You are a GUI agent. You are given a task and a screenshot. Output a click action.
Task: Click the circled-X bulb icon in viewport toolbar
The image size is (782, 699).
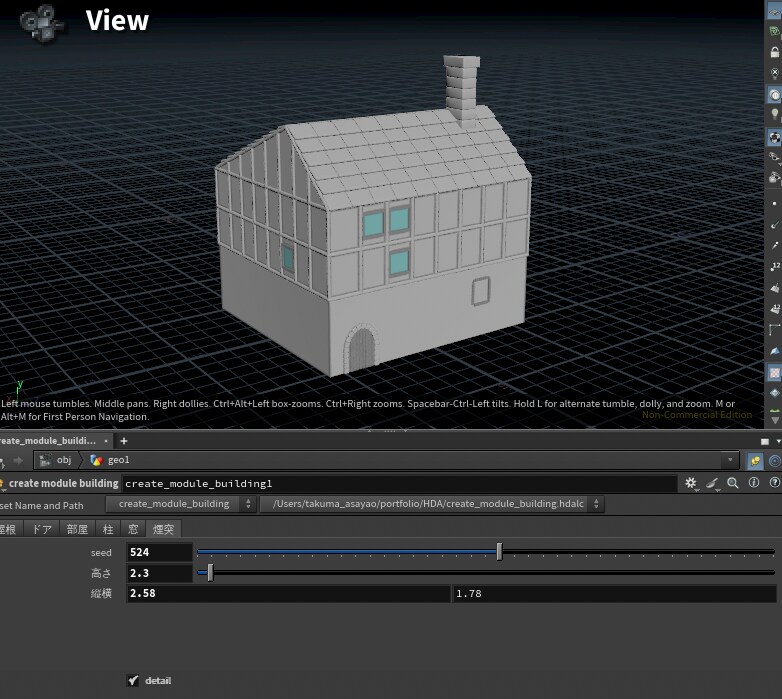(x=775, y=73)
